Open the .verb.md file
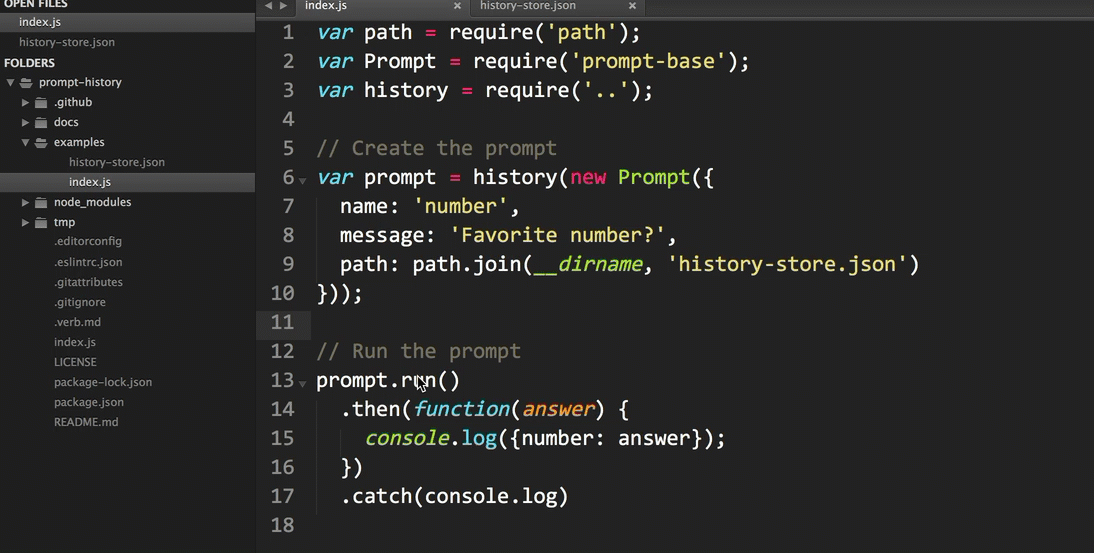This screenshot has width=1094, height=553. [77, 322]
